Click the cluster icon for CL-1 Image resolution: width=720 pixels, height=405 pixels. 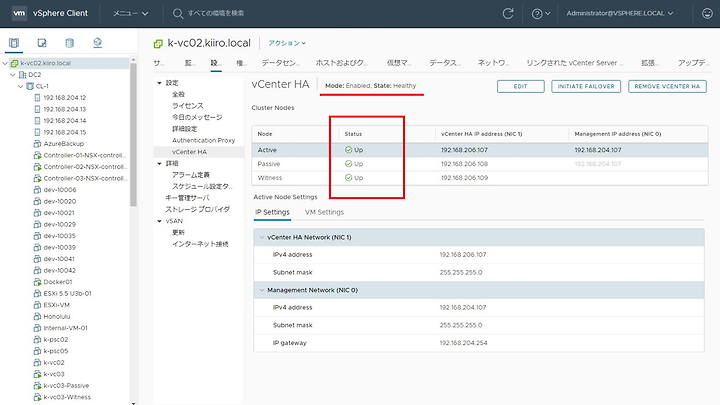(30, 86)
